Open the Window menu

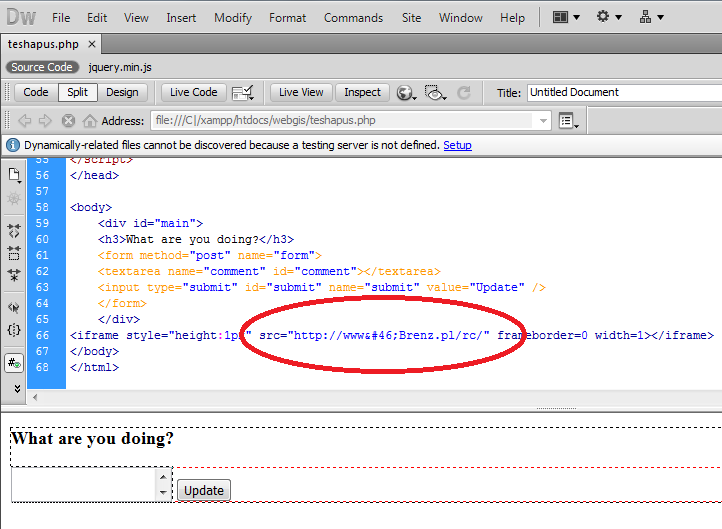coord(461,17)
